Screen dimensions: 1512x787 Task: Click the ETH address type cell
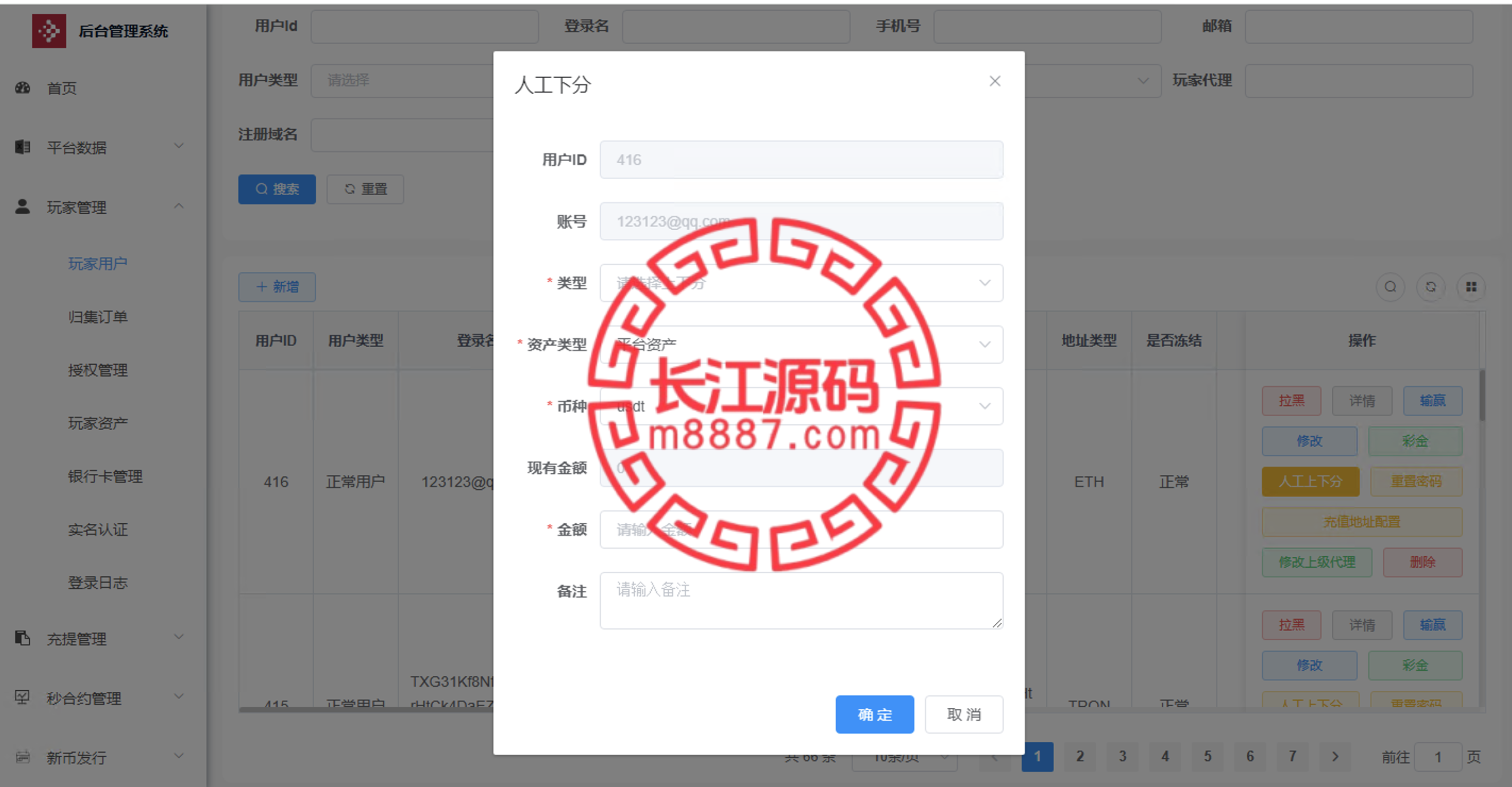(1089, 482)
